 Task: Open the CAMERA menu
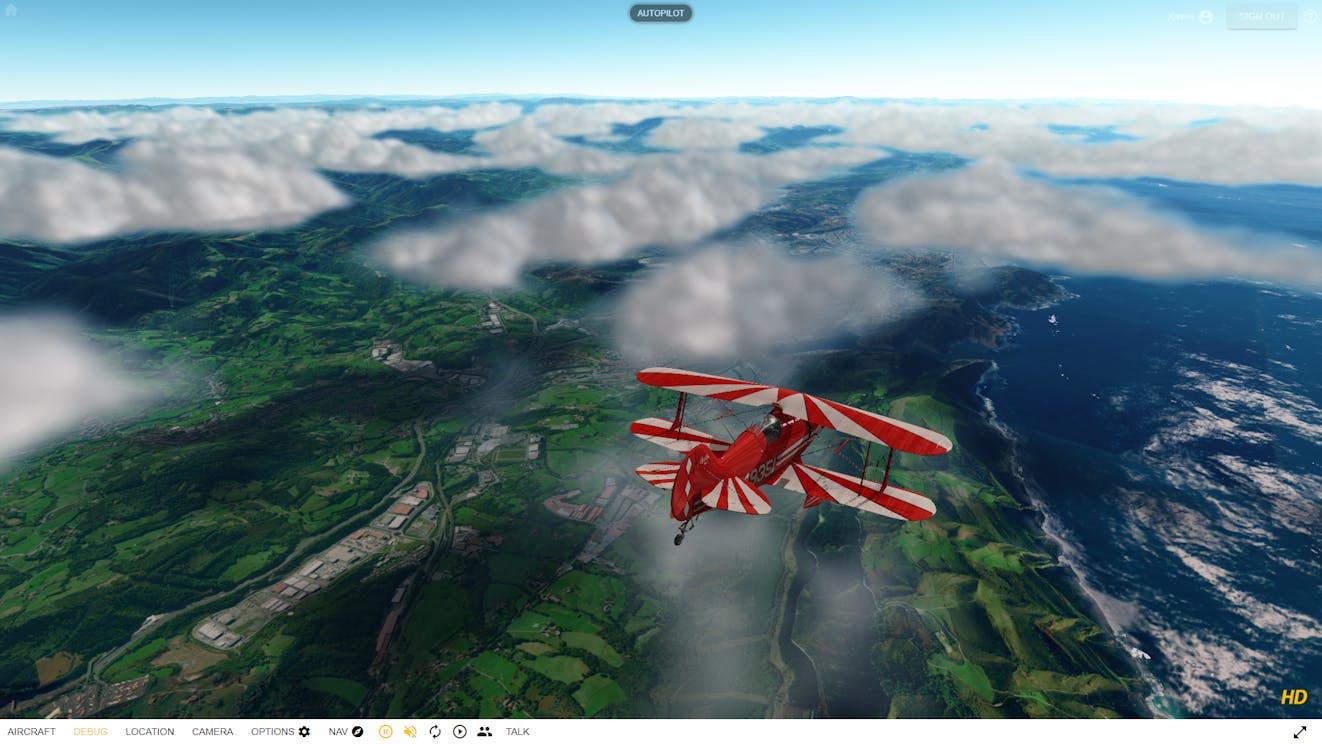click(x=212, y=731)
